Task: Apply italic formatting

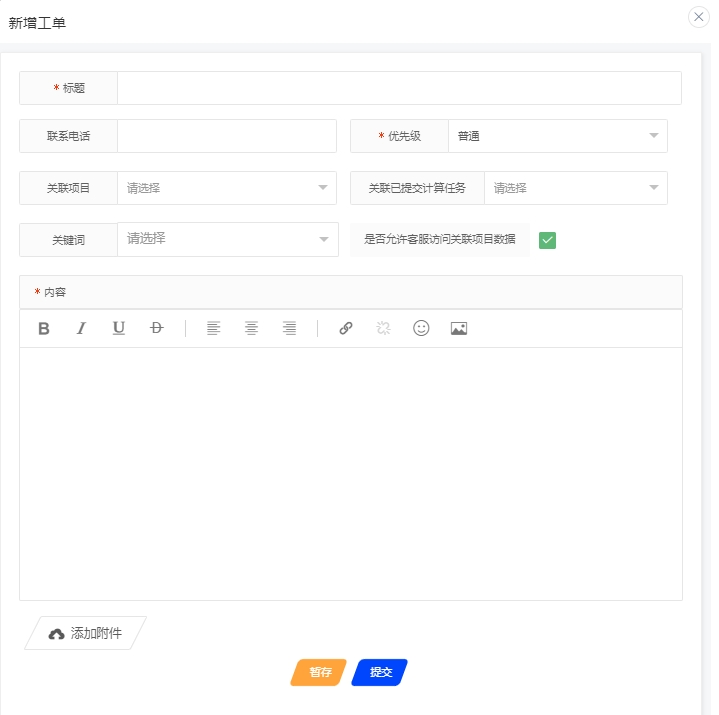Action: 81,328
